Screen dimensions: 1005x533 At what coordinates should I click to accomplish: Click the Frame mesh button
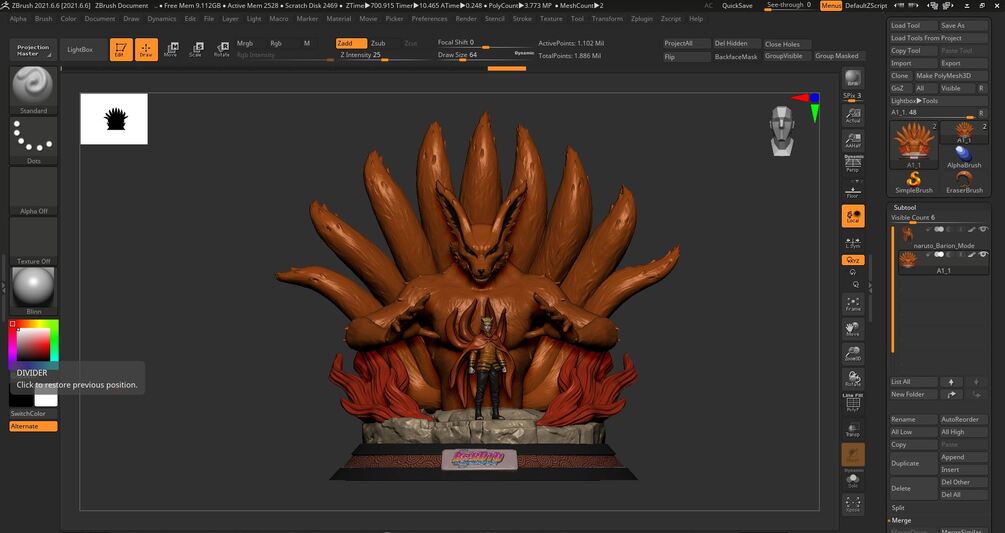point(852,304)
